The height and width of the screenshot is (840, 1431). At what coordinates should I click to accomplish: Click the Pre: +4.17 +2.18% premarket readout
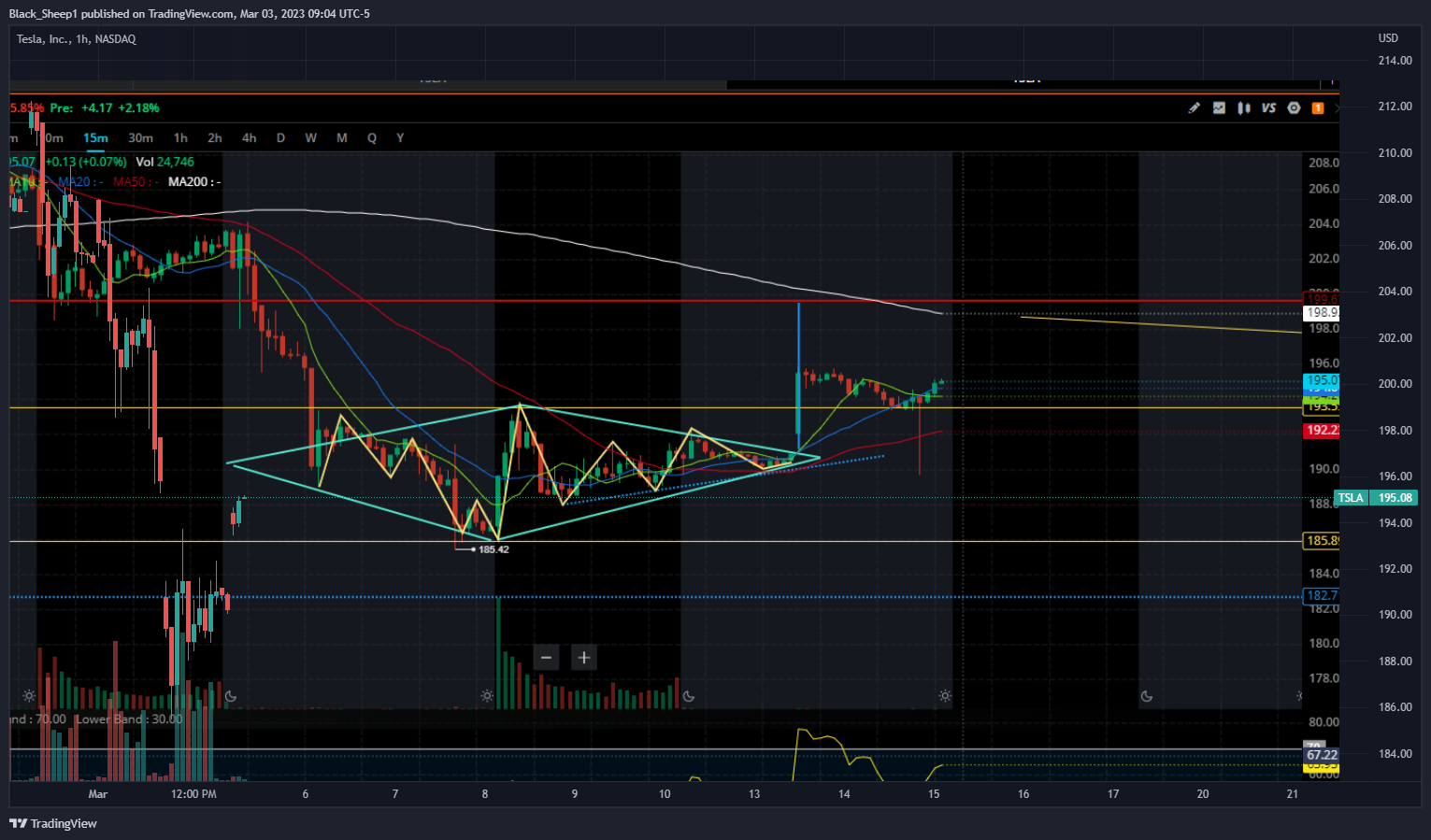105,108
